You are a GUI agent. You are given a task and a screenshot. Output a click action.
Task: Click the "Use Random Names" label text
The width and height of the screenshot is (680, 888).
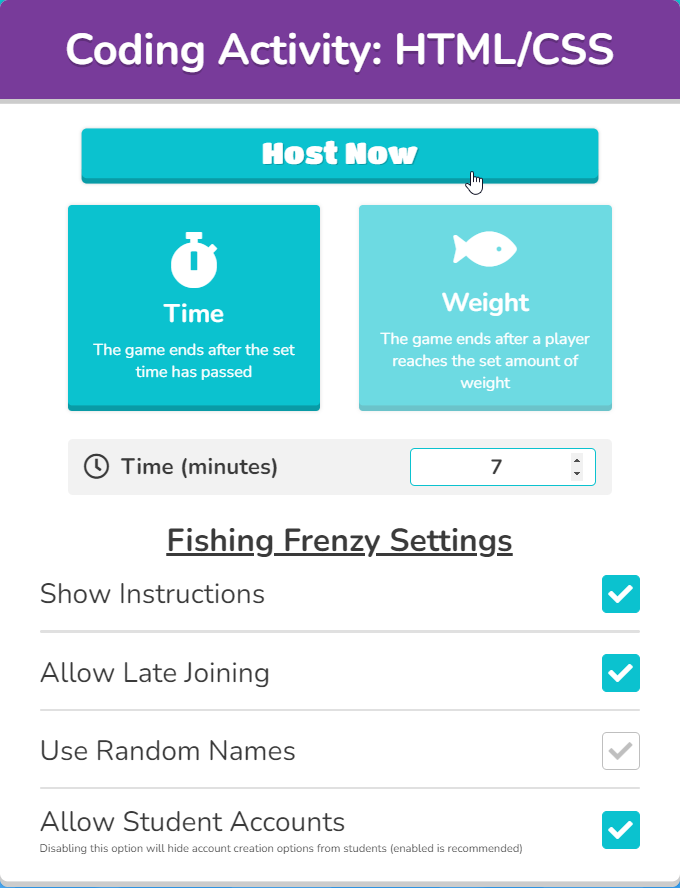click(168, 751)
